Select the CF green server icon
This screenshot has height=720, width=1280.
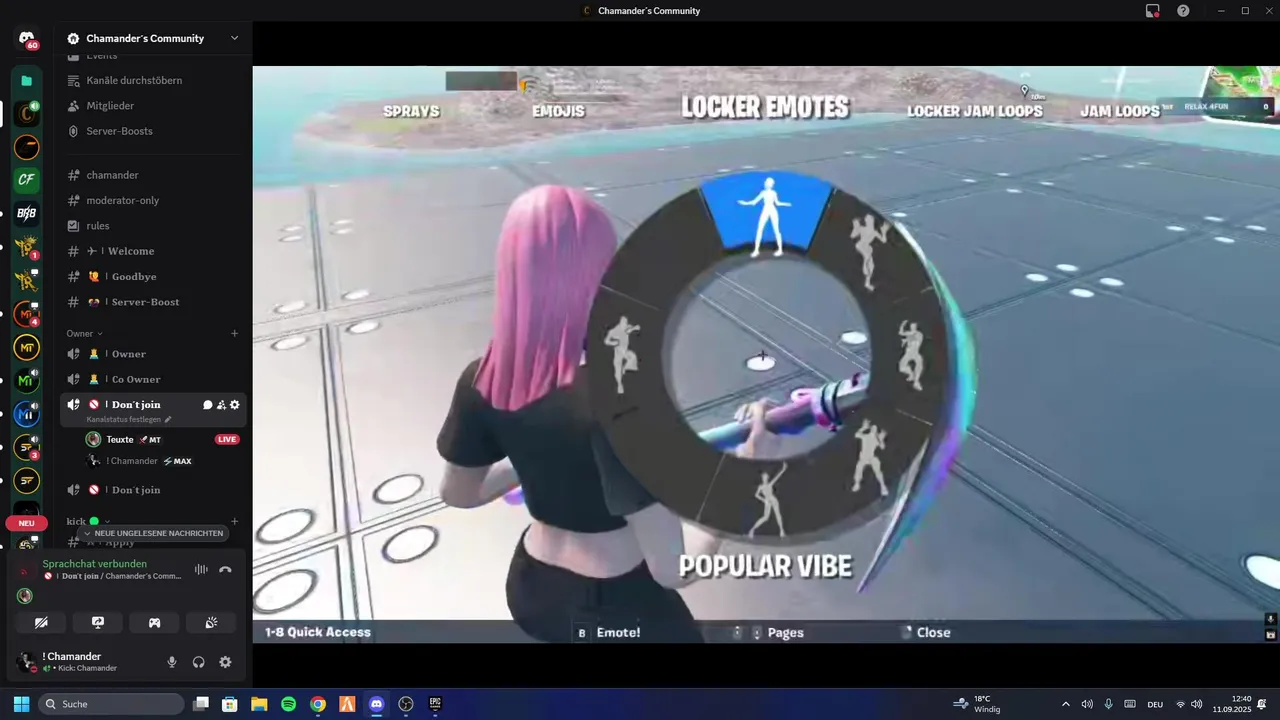27,179
